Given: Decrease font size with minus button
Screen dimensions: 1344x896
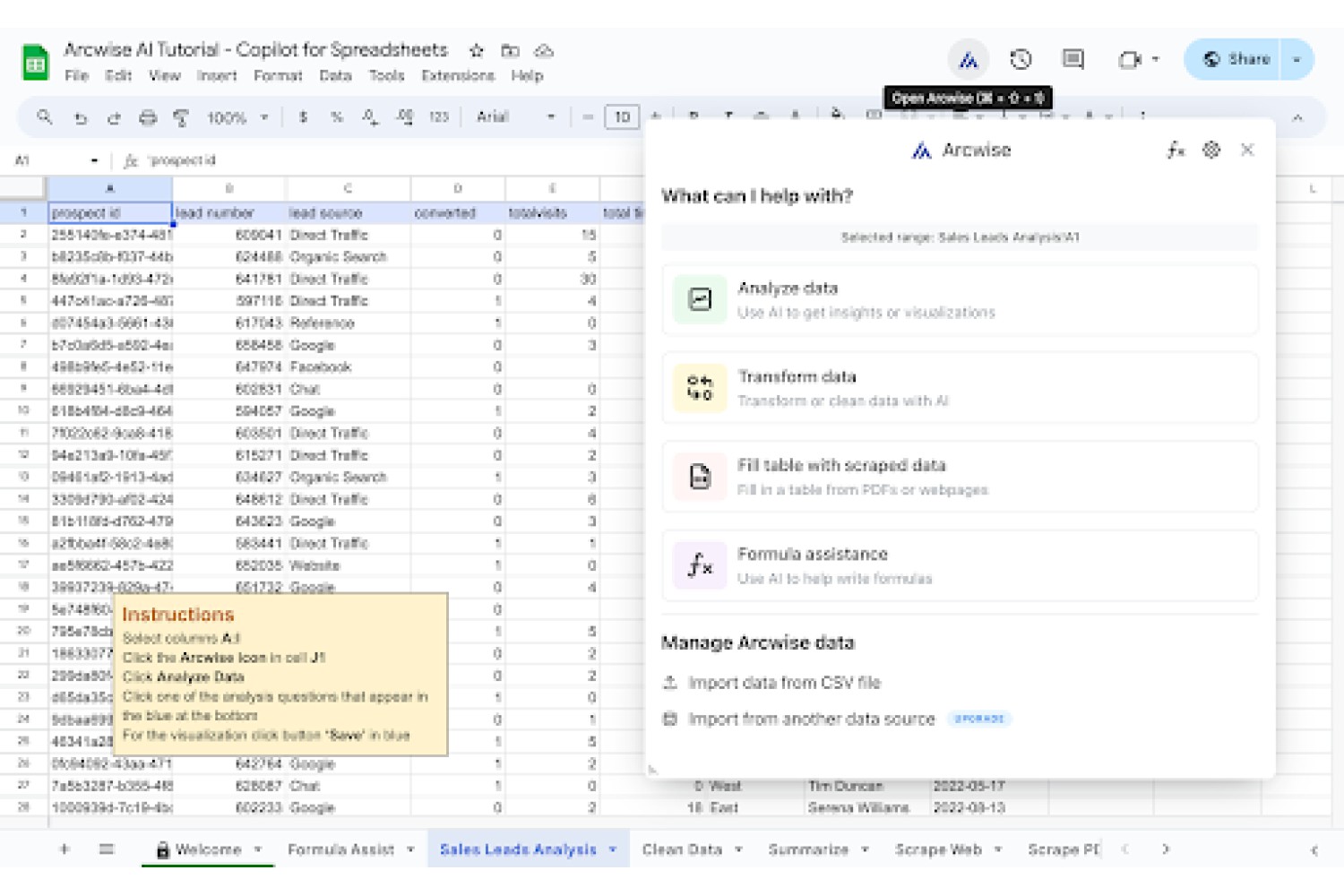Looking at the screenshot, I should [x=588, y=117].
